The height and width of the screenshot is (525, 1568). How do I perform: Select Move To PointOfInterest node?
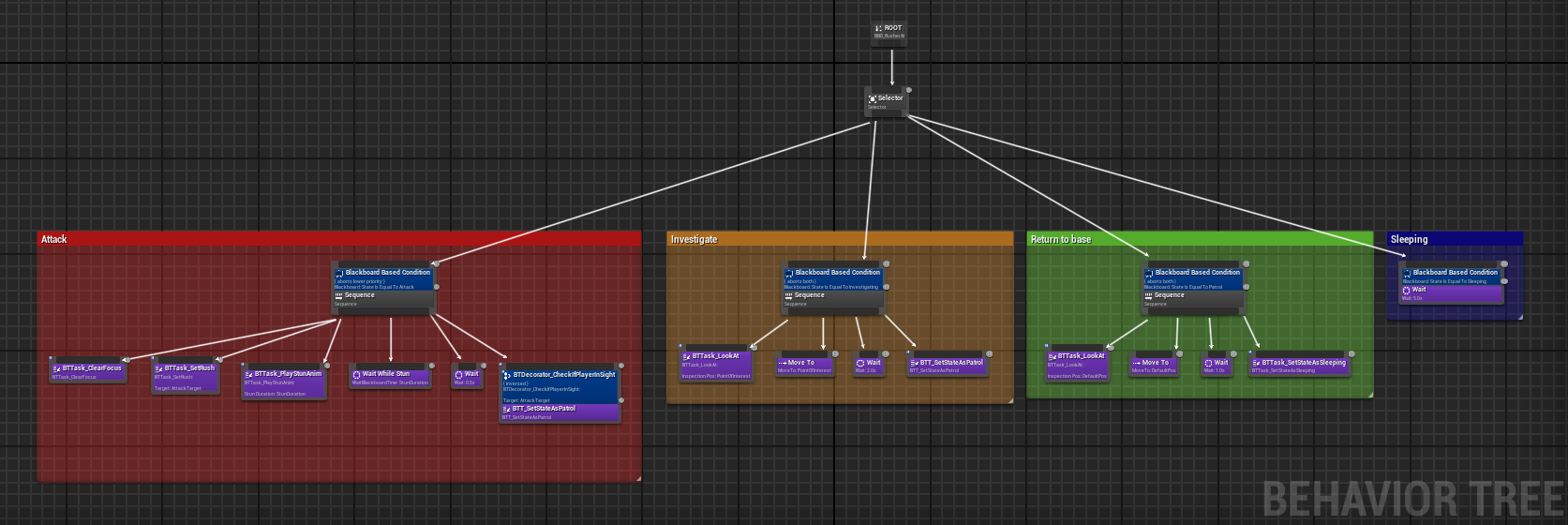coord(805,366)
